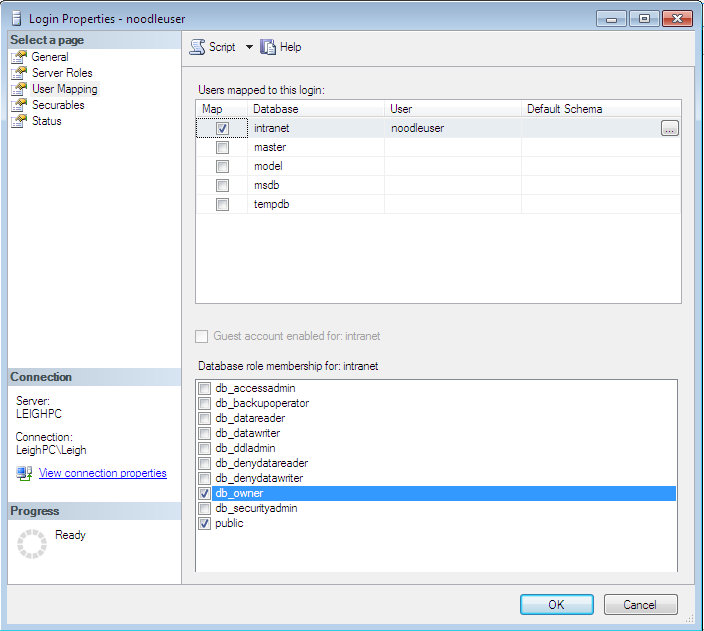Viewport: 704px width, 631px height.
Task: Open the Help toolbar icon
Action: coord(268,47)
